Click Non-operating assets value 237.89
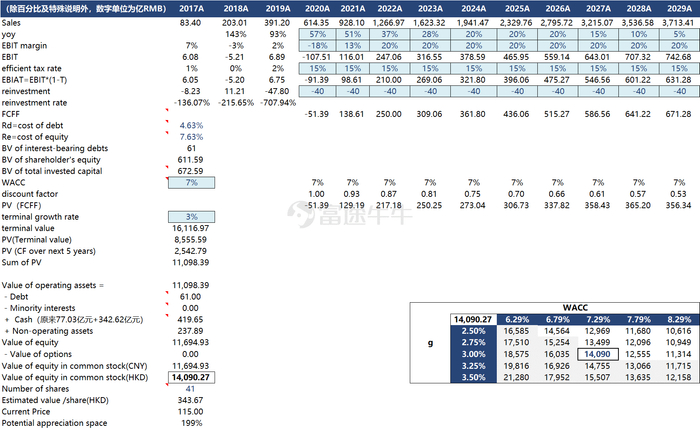700x429 pixels. [x=191, y=331]
